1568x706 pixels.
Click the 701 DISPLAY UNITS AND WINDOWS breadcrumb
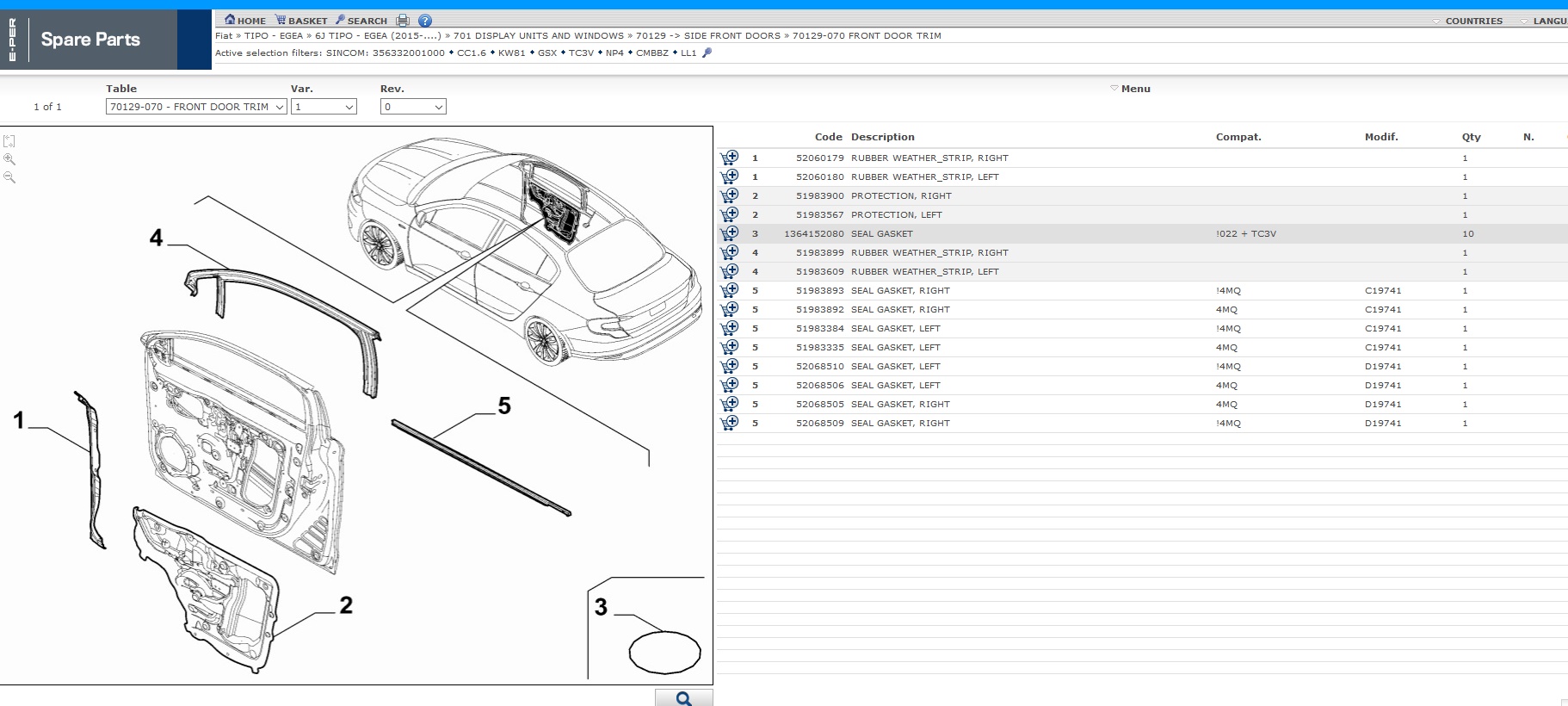point(539,36)
